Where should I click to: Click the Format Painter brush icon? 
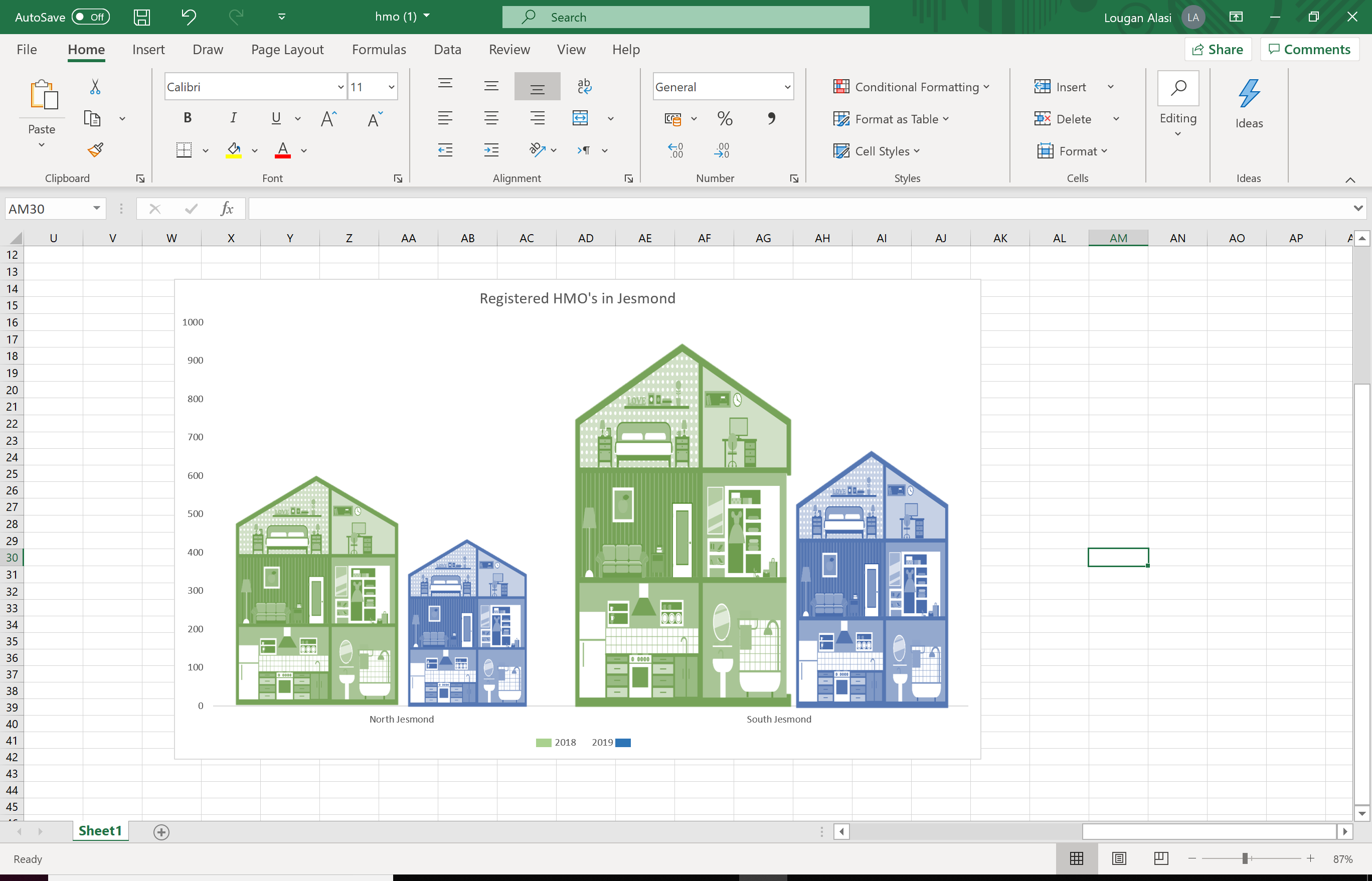pos(96,150)
